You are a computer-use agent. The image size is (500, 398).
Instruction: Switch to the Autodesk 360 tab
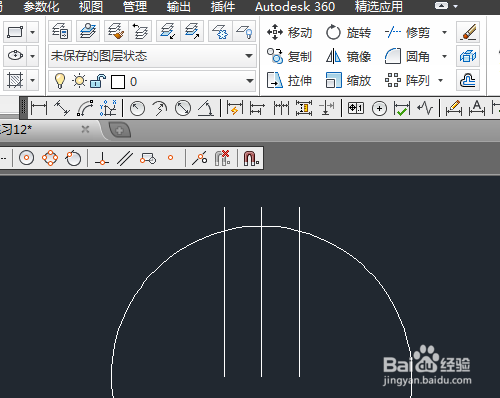(295, 7)
